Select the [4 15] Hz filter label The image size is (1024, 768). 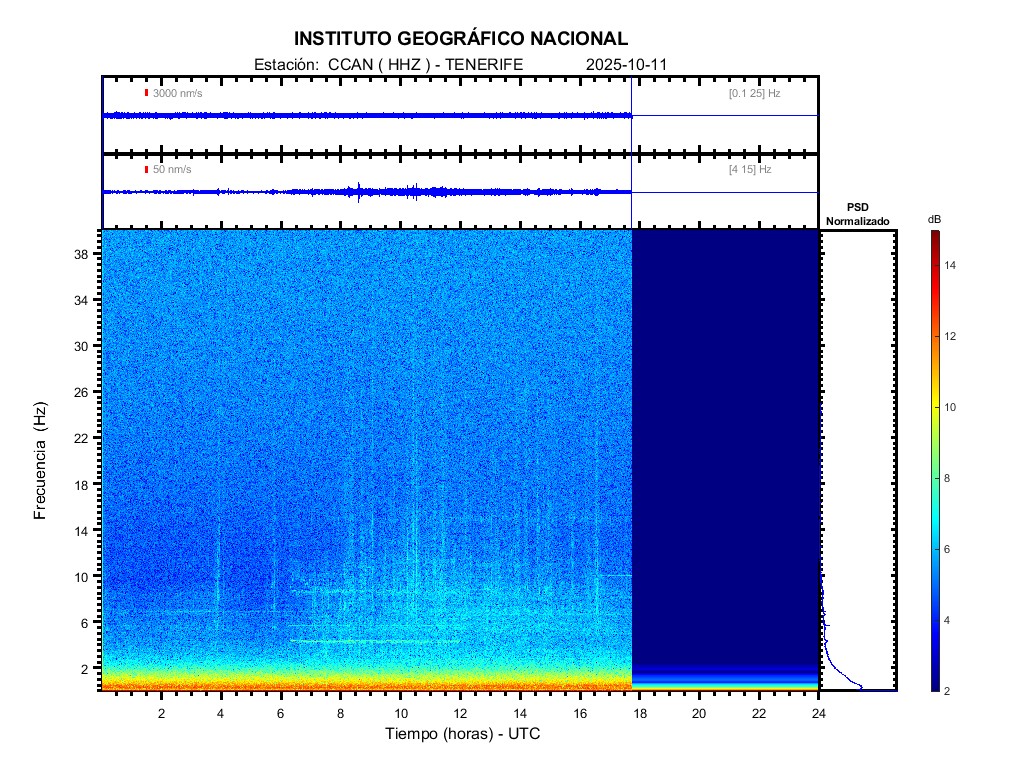750,170
